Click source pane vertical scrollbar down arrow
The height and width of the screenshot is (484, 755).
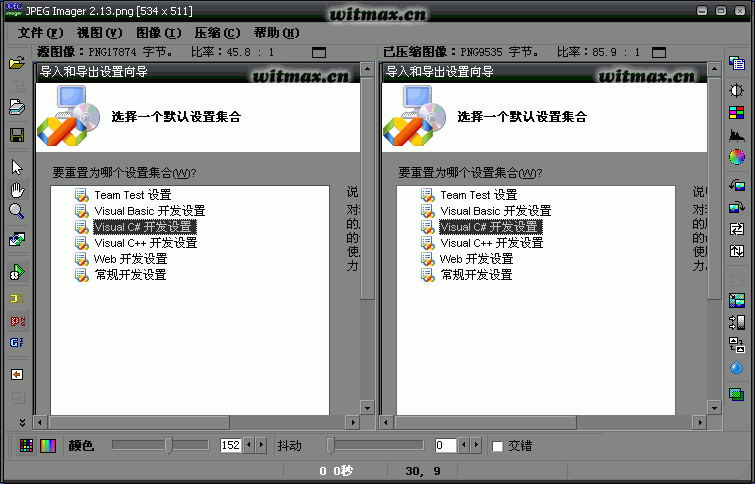[x=367, y=408]
